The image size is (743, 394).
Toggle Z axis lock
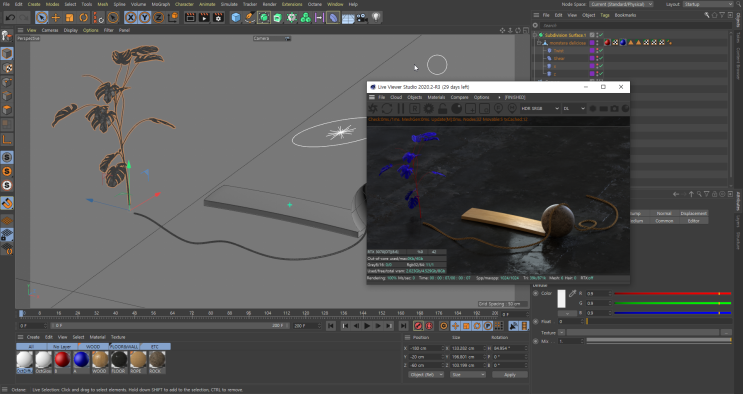(x=159, y=18)
